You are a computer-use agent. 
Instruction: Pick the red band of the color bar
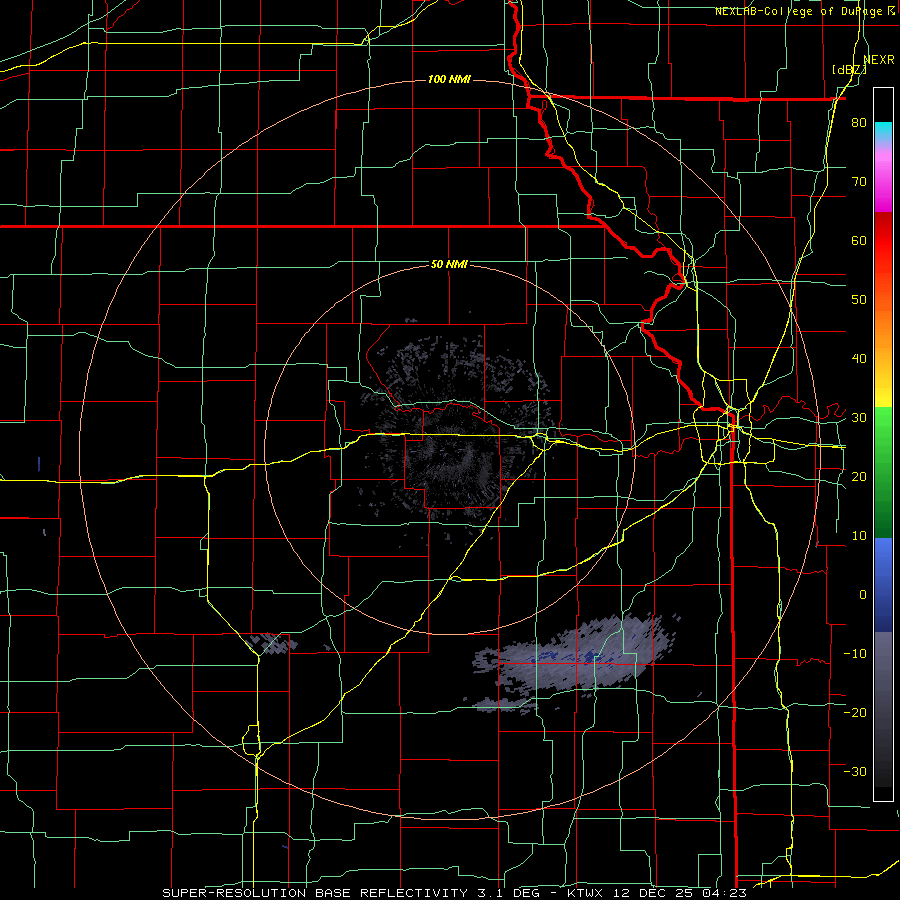tap(883, 241)
